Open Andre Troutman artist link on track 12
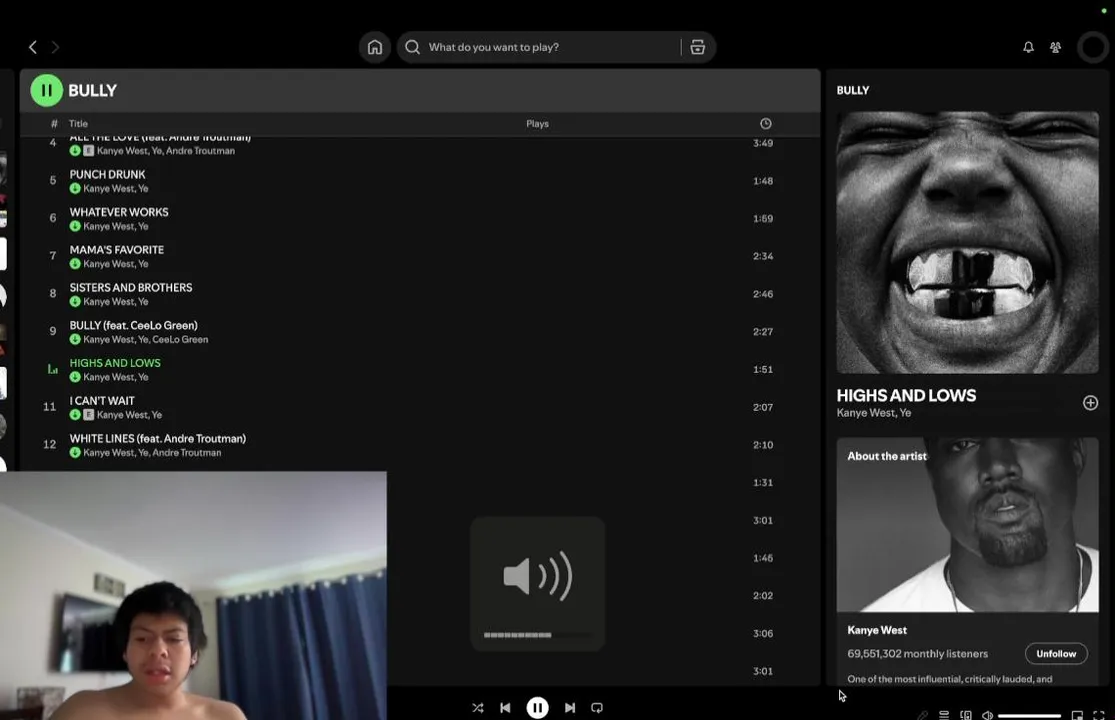1115x720 pixels. pos(186,453)
